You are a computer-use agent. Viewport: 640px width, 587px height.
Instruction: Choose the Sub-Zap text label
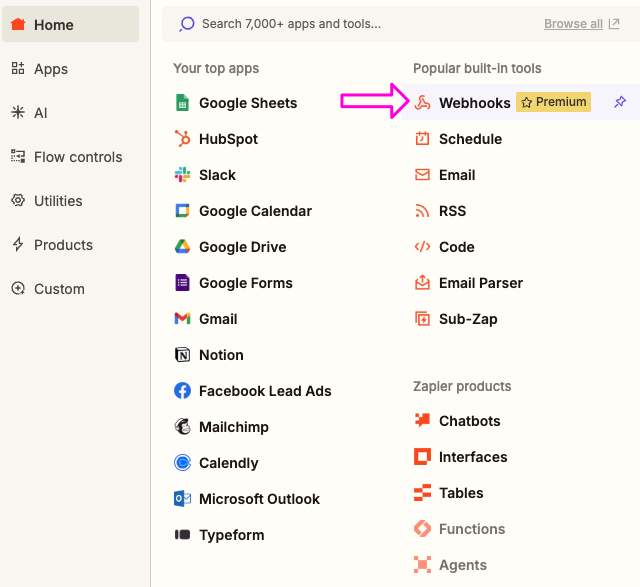point(468,319)
